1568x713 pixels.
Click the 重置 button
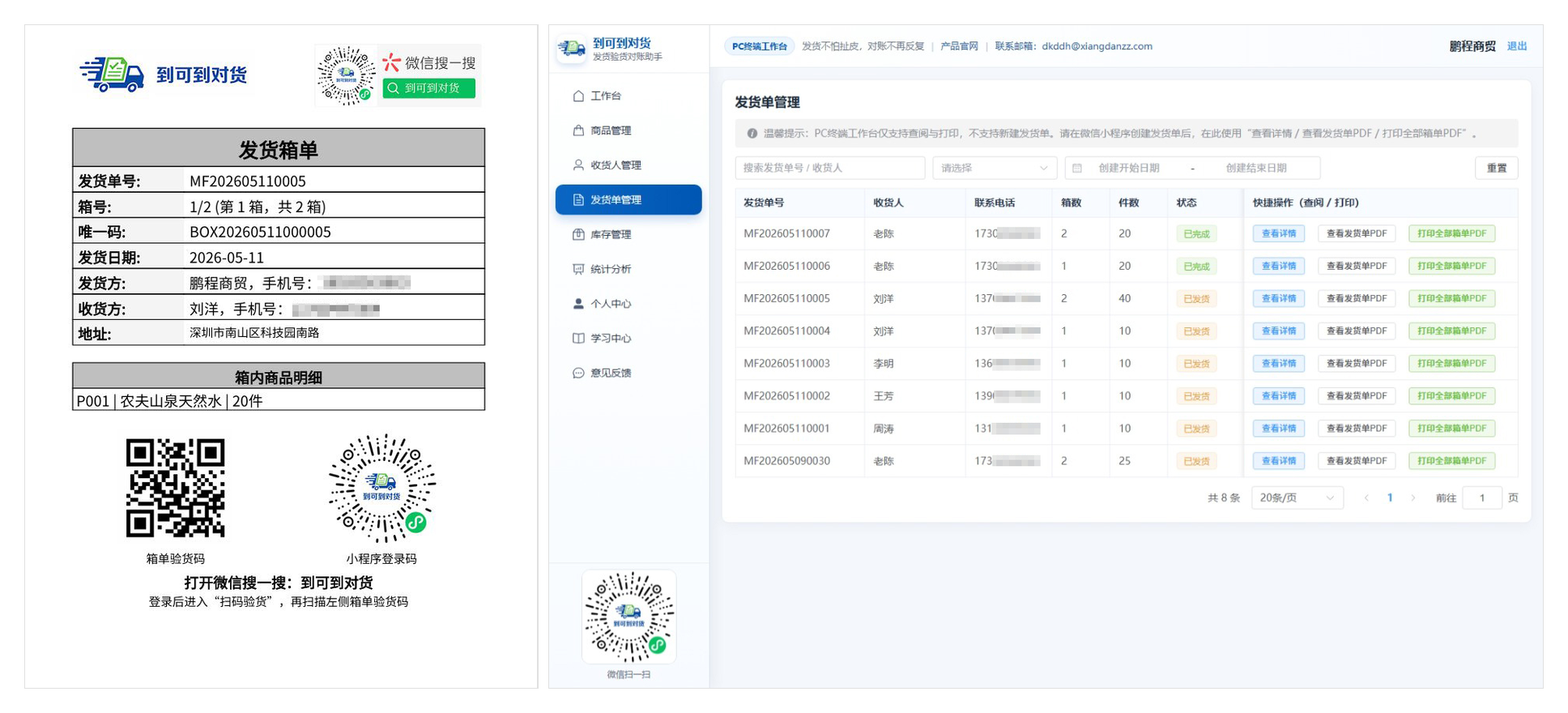click(x=1497, y=169)
